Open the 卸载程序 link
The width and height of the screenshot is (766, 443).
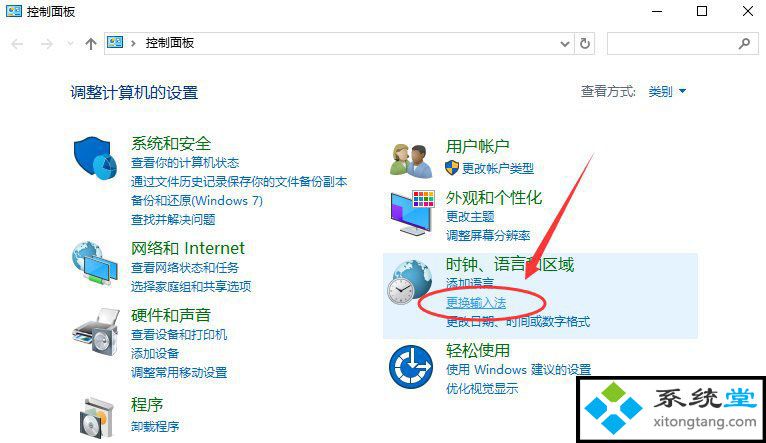155,426
